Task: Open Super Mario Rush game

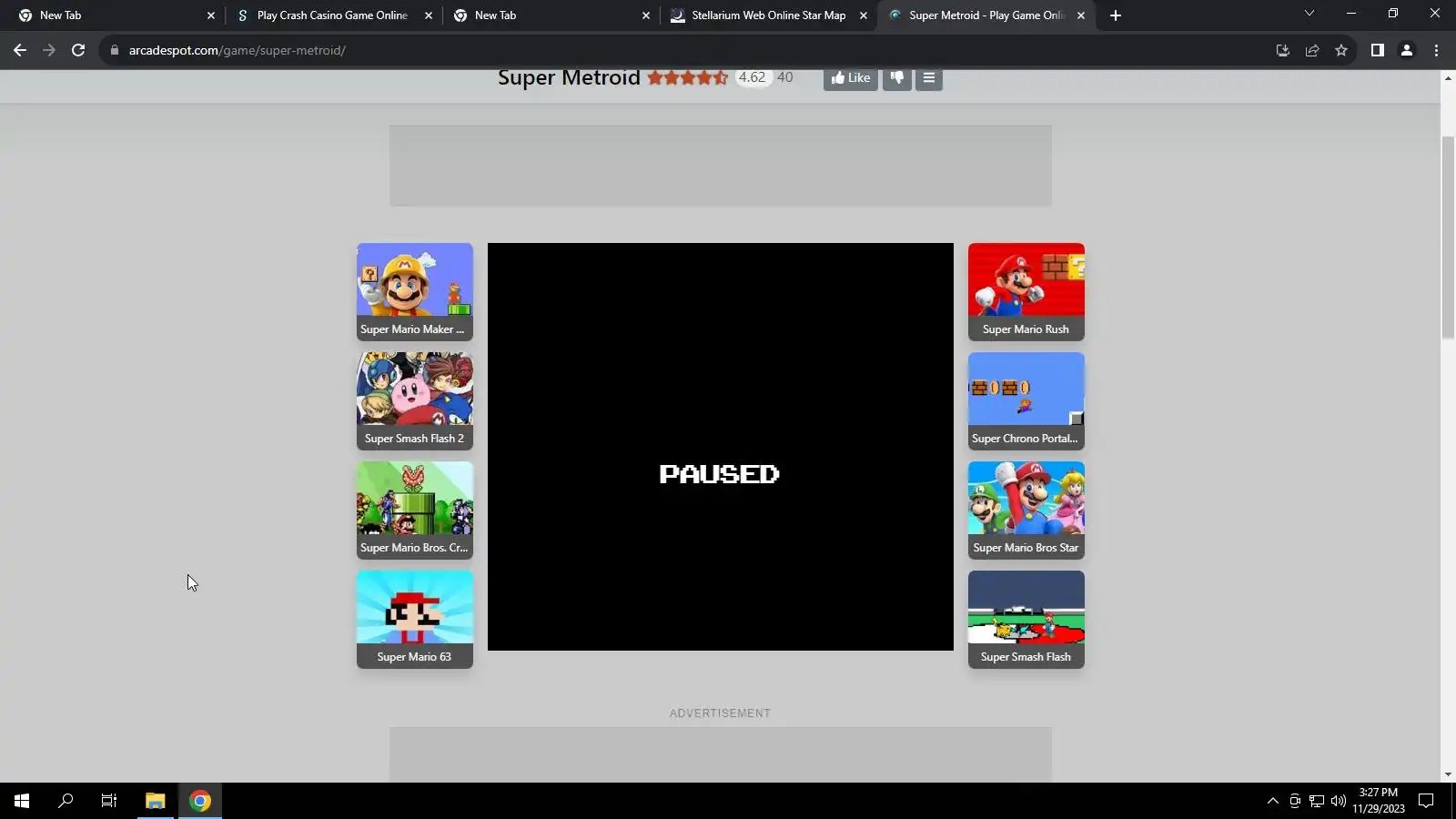Action: 1026,292
